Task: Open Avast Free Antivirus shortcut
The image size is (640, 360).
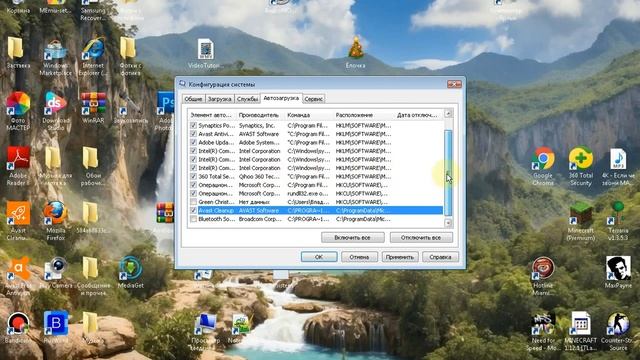Action: tap(18, 276)
